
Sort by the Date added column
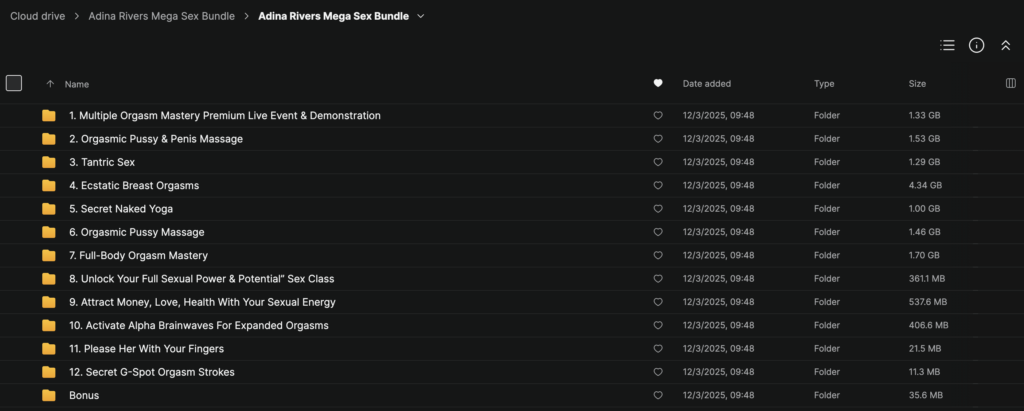coord(706,84)
